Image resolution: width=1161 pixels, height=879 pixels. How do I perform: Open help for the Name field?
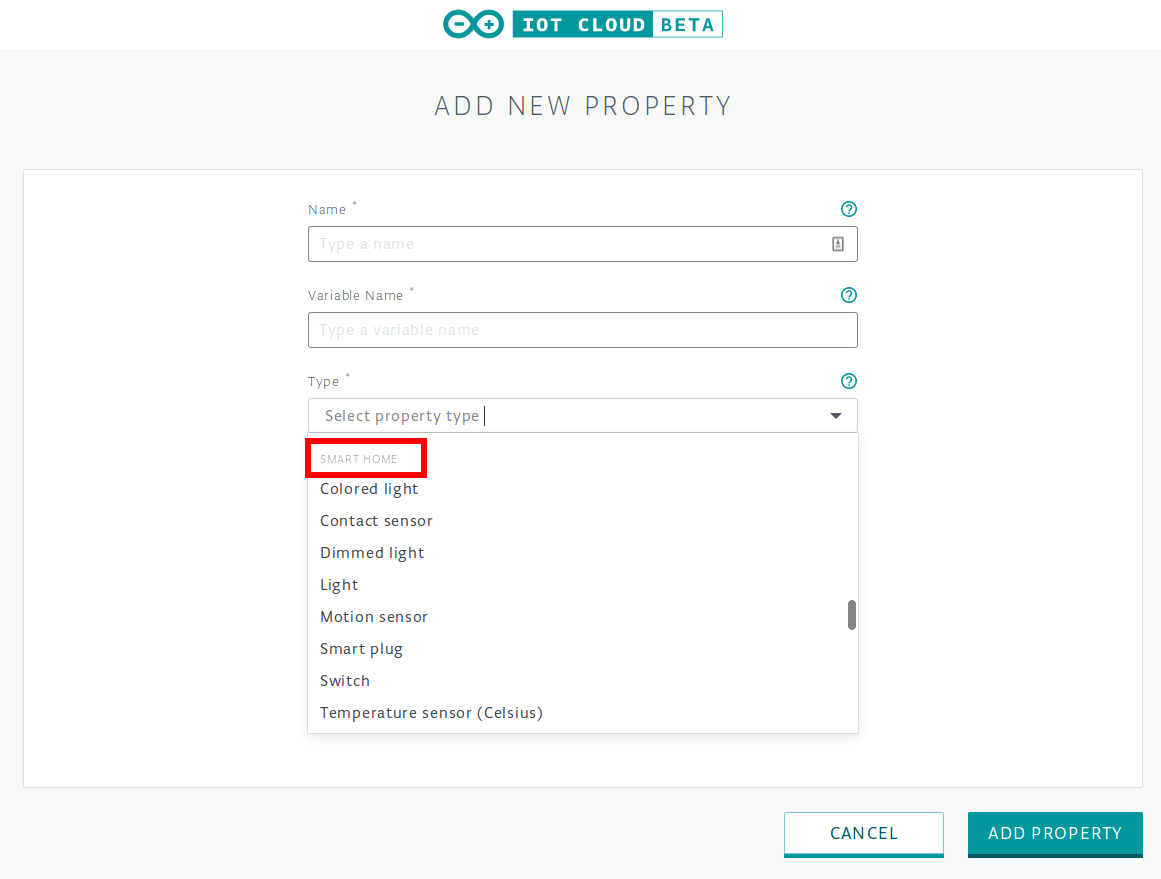coord(848,209)
